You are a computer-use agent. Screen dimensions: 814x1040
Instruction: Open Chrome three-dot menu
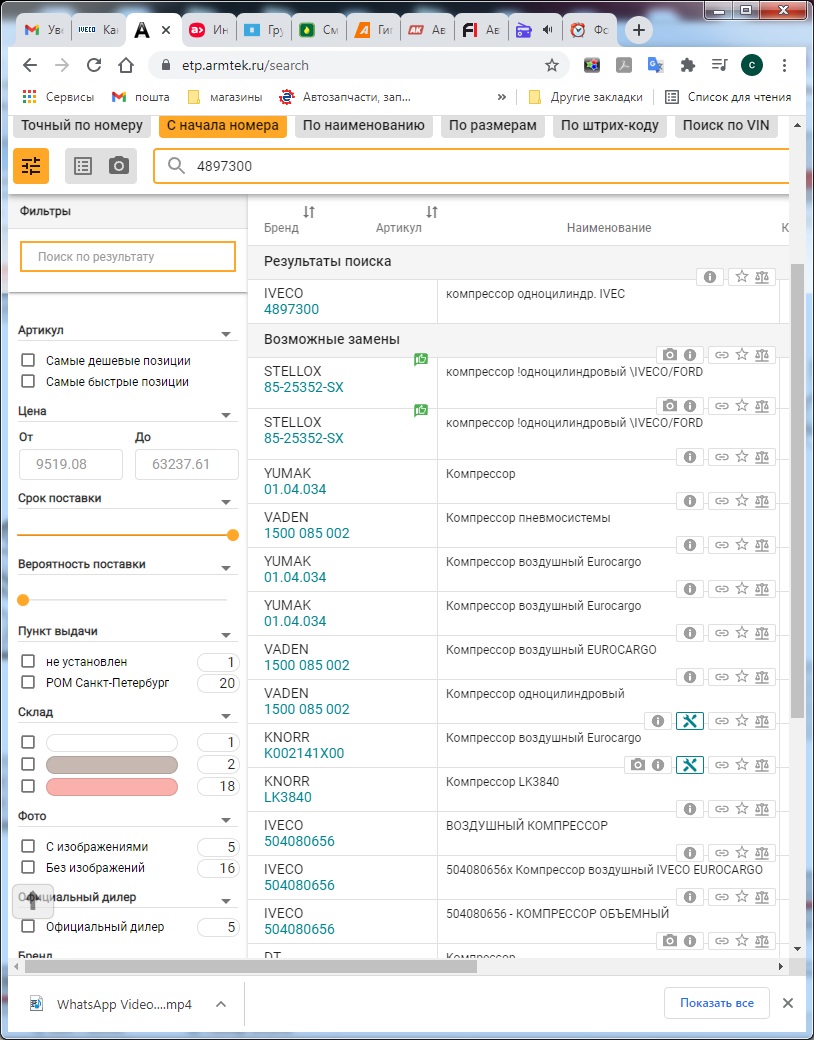click(x=784, y=65)
